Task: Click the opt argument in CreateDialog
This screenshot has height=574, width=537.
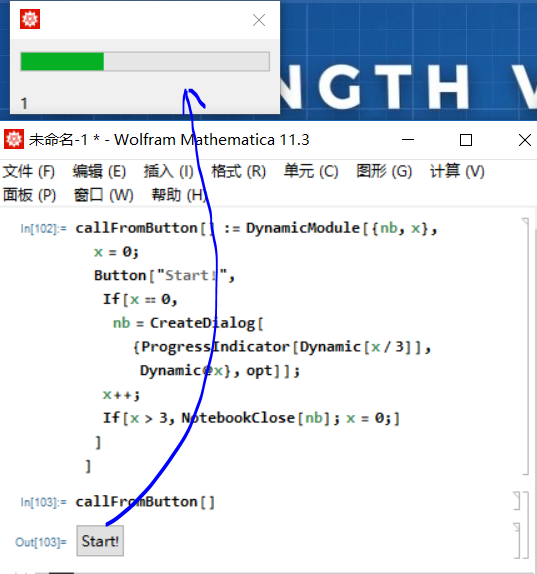Action: click(x=259, y=370)
